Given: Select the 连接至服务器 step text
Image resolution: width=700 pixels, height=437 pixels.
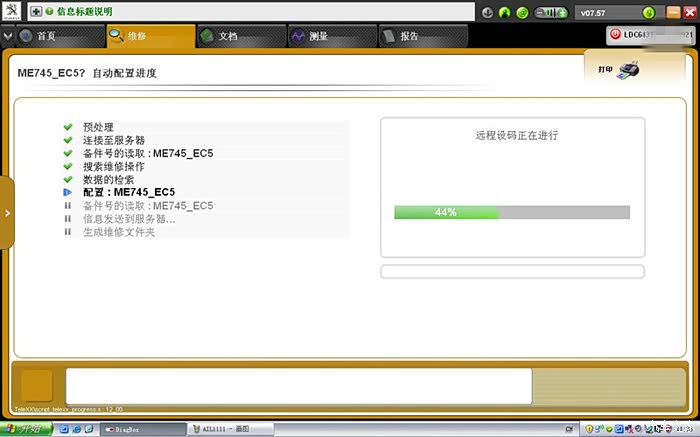Looking at the screenshot, I should click(x=114, y=140).
